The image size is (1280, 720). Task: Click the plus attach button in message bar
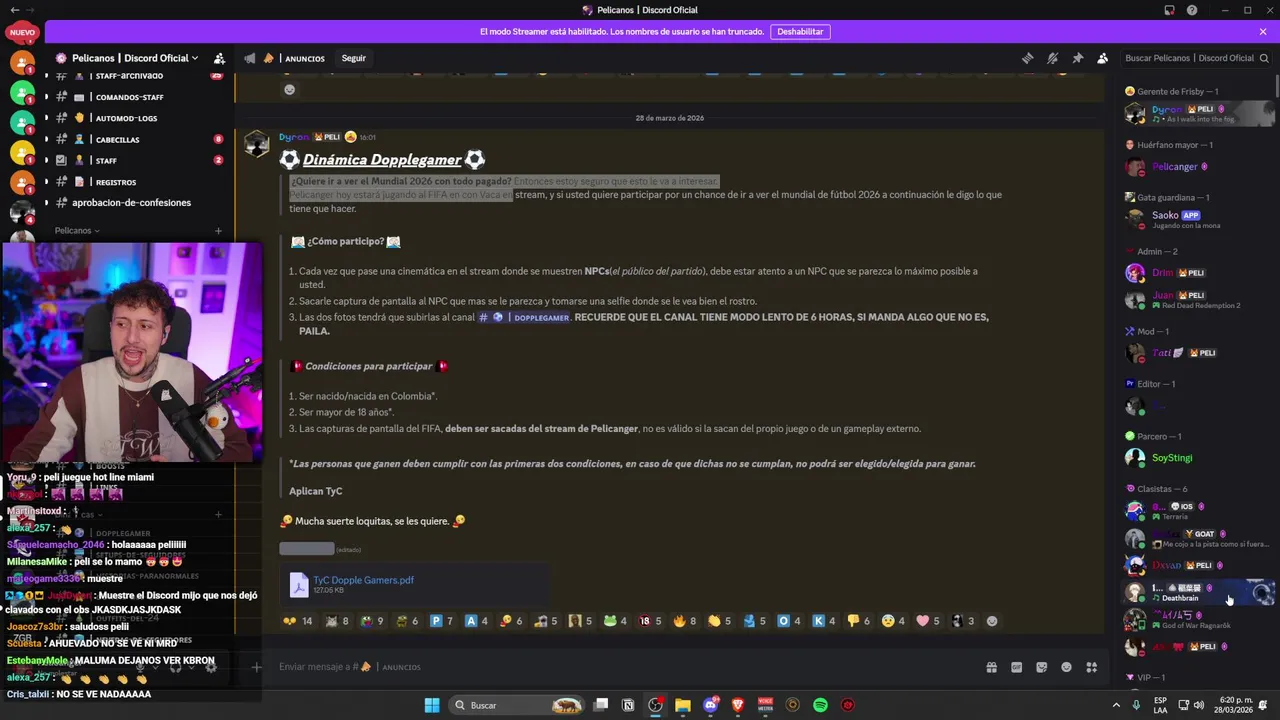click(x=257, y=667)
